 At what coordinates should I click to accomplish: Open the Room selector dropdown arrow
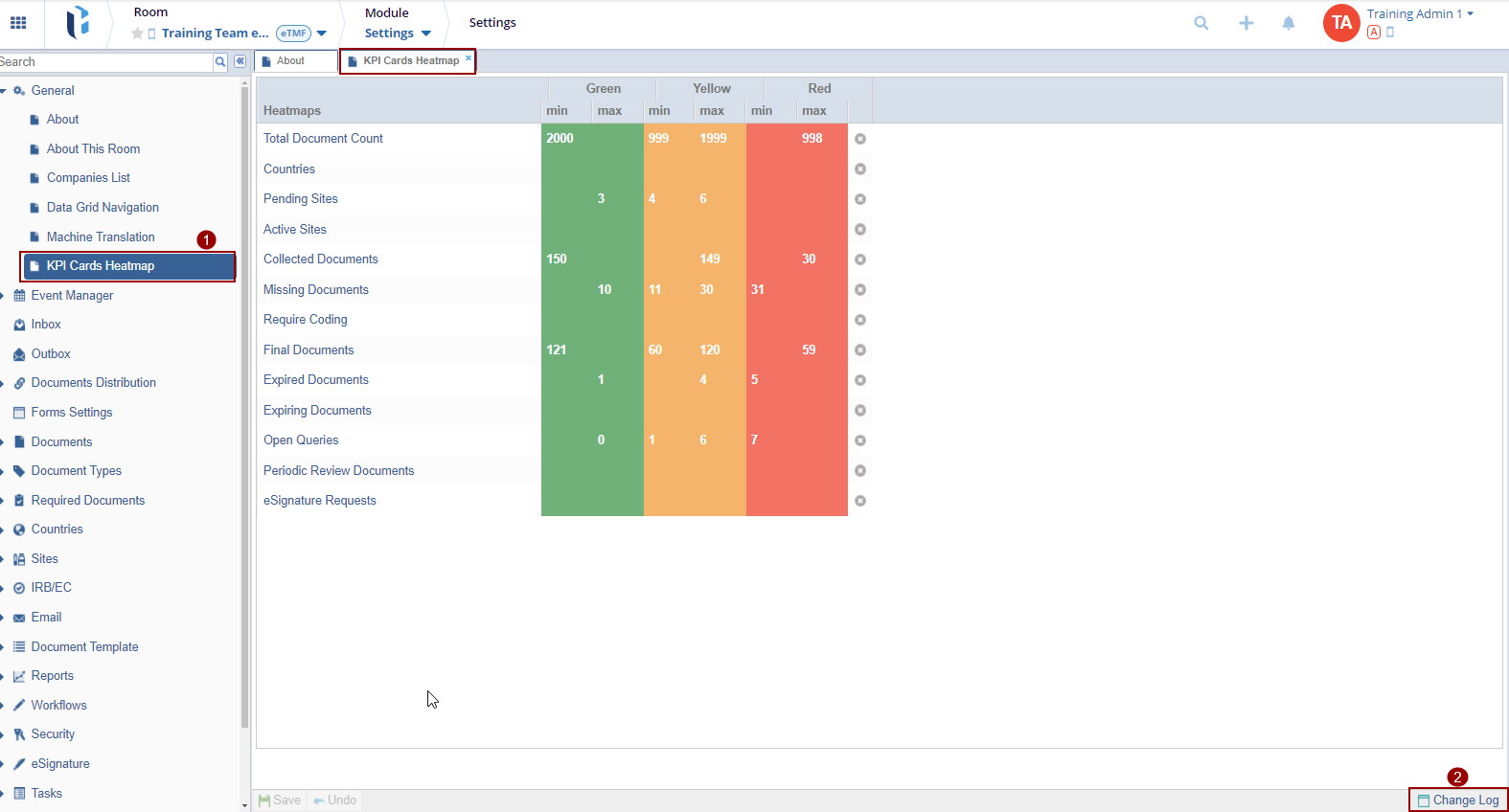(322, 34)
